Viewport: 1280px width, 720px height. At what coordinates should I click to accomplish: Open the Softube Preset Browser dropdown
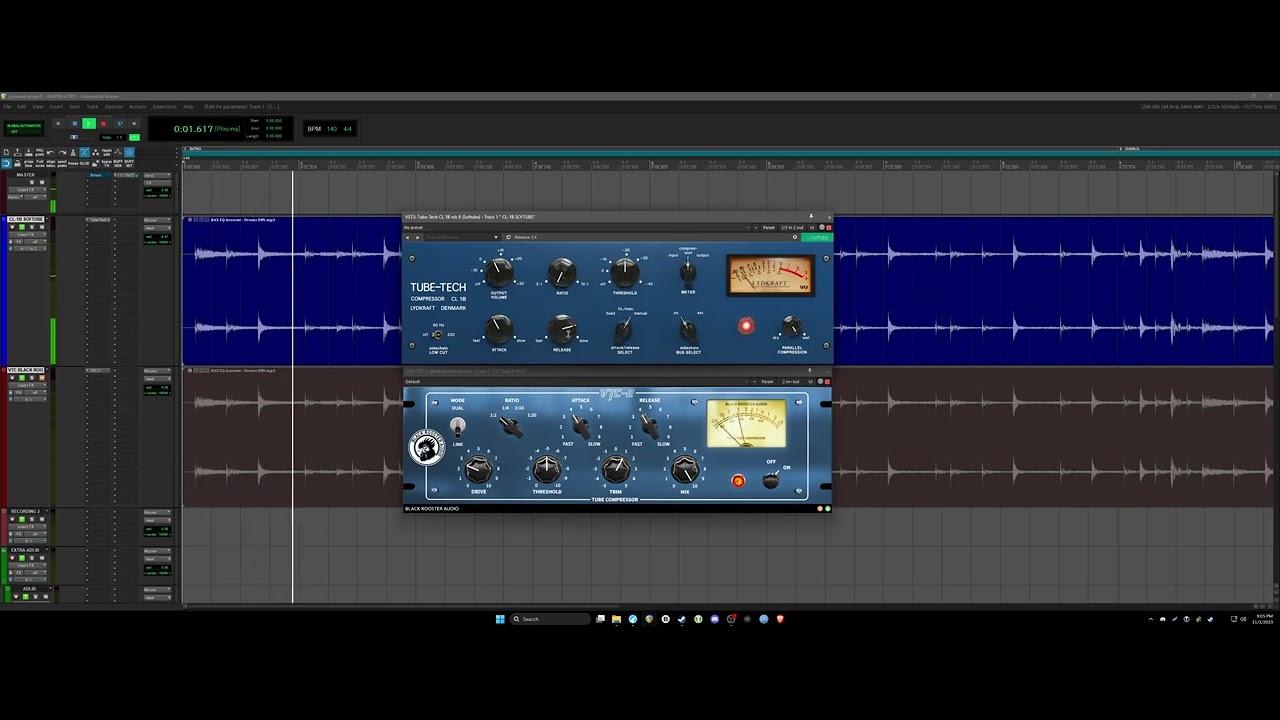point(462,237)
